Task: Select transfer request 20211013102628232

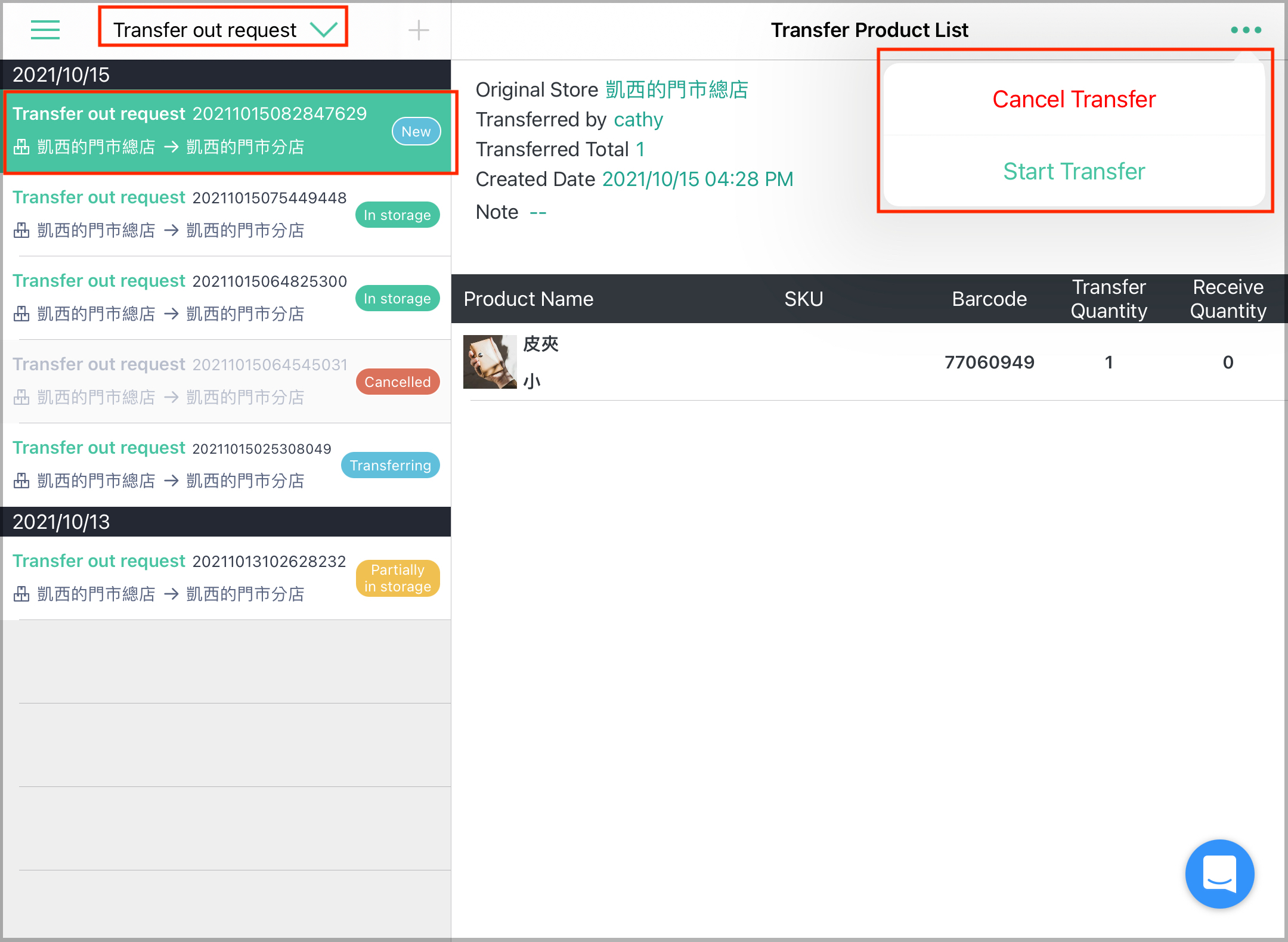Action: pyautogui.click(x=227, y=578)
